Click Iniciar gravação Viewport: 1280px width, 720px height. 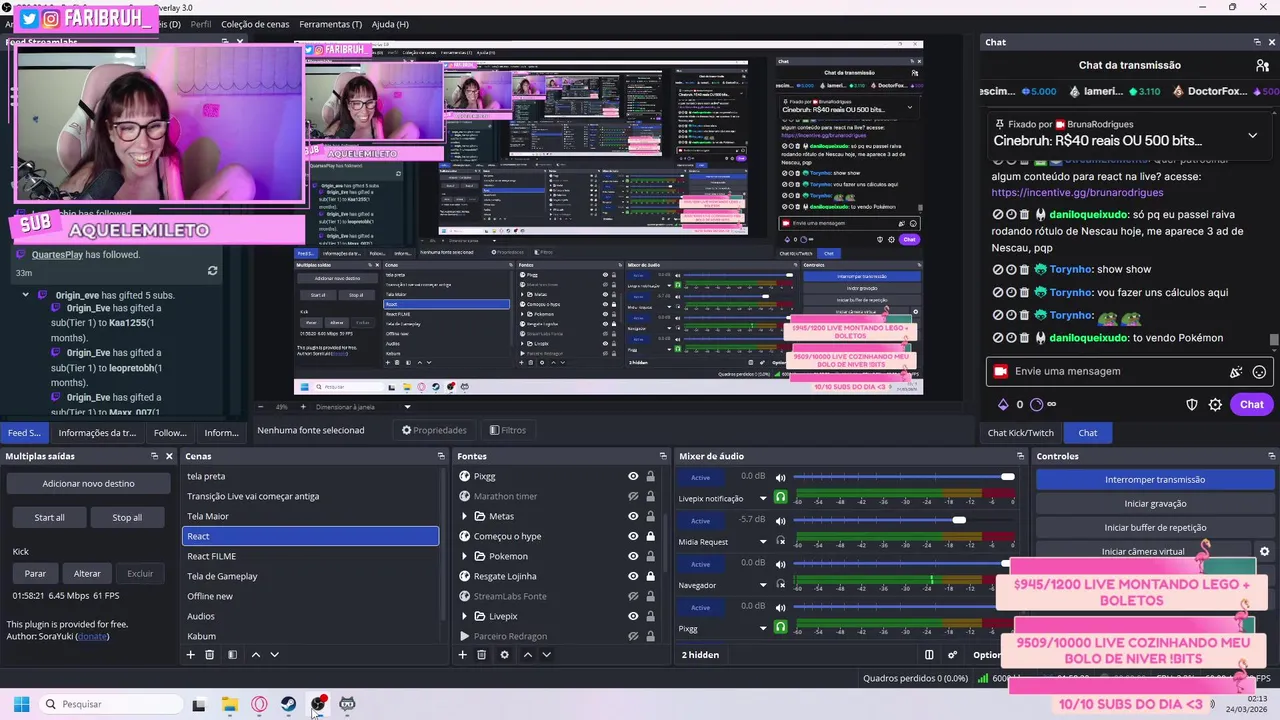pos(1155,503)
